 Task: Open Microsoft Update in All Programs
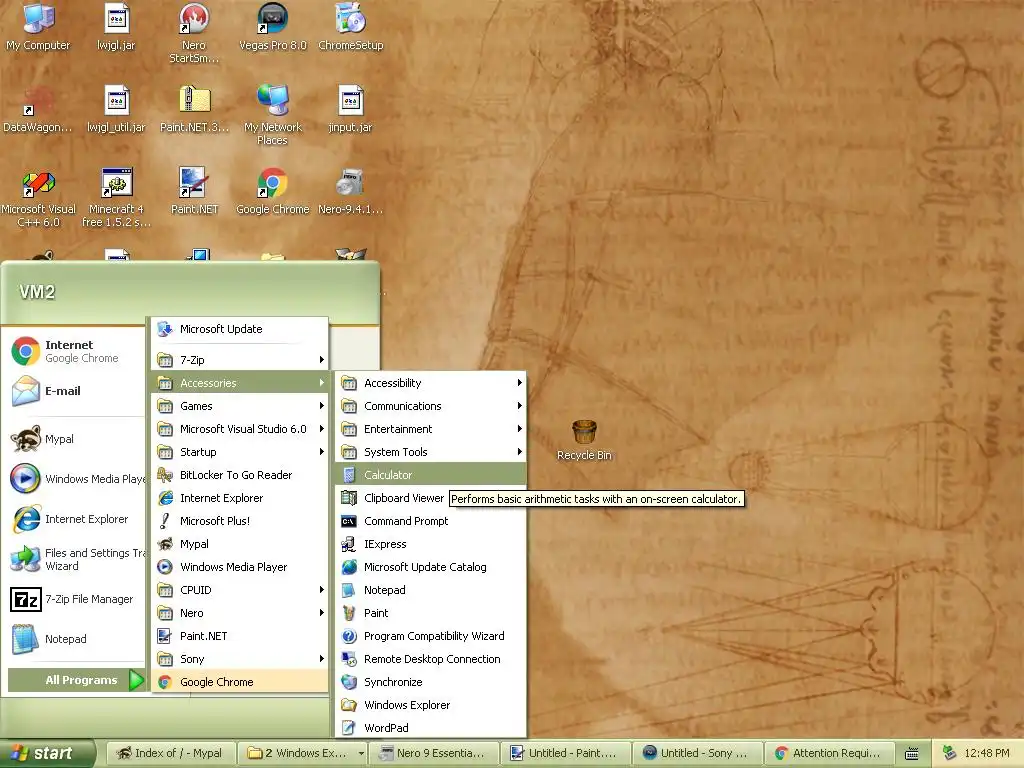[240, 329]
